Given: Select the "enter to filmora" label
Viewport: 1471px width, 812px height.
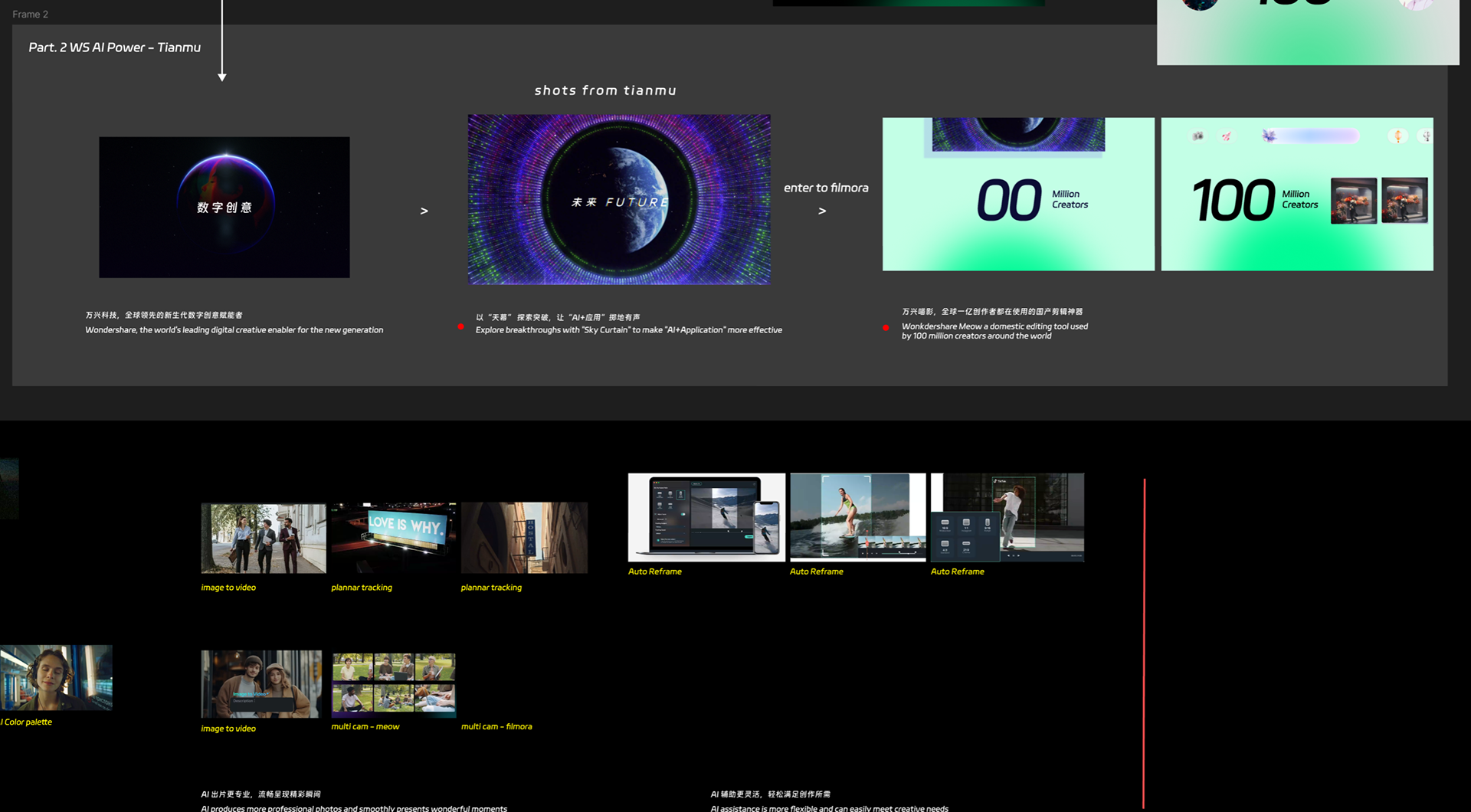Looking at the screenshot, I should pyautogui.click(x=826, y=188).
